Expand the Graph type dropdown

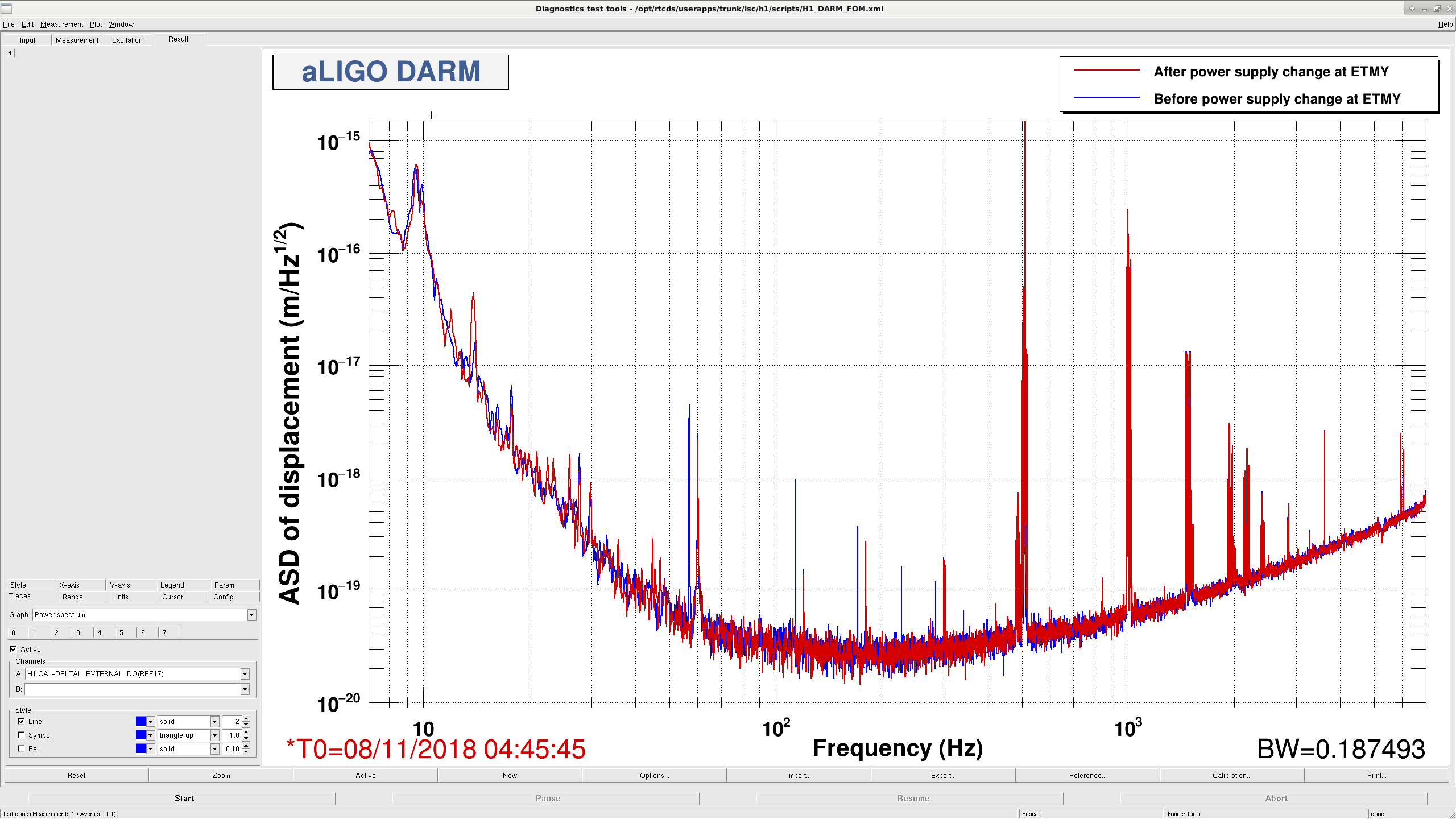(x=251, y=615)
